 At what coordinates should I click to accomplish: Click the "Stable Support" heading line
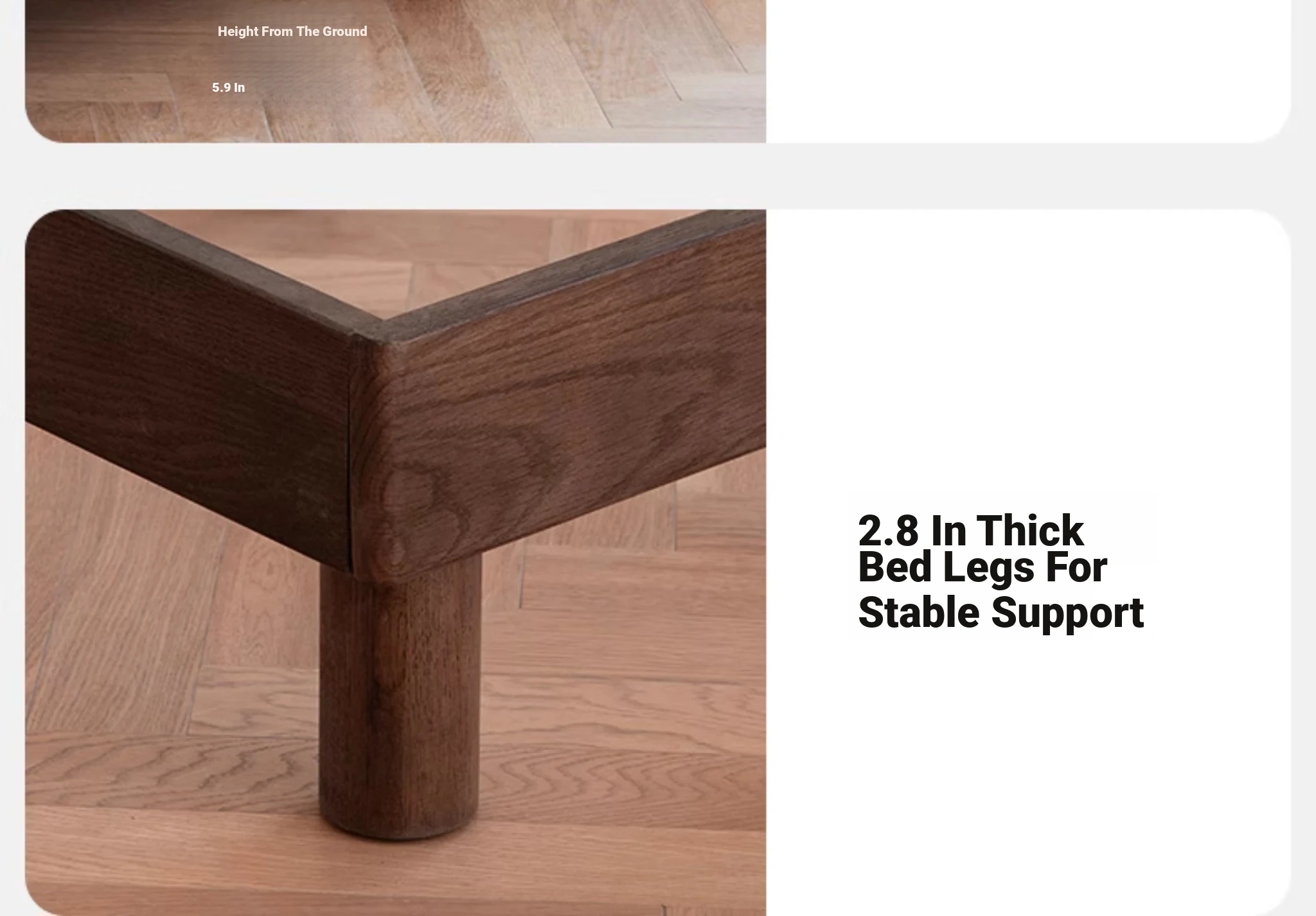click(x=1000, y=612)
